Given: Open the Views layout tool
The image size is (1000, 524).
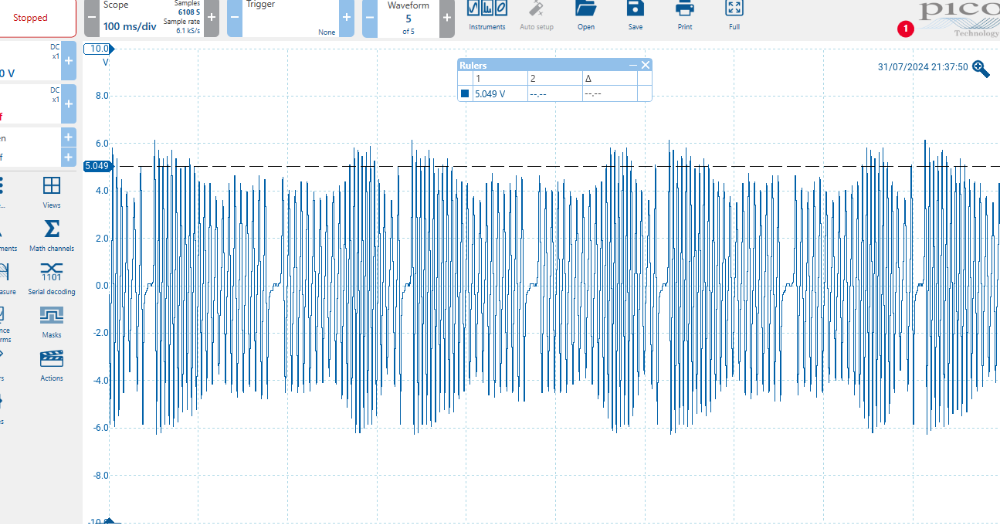Looking at the screenshot, I should 52,189.
